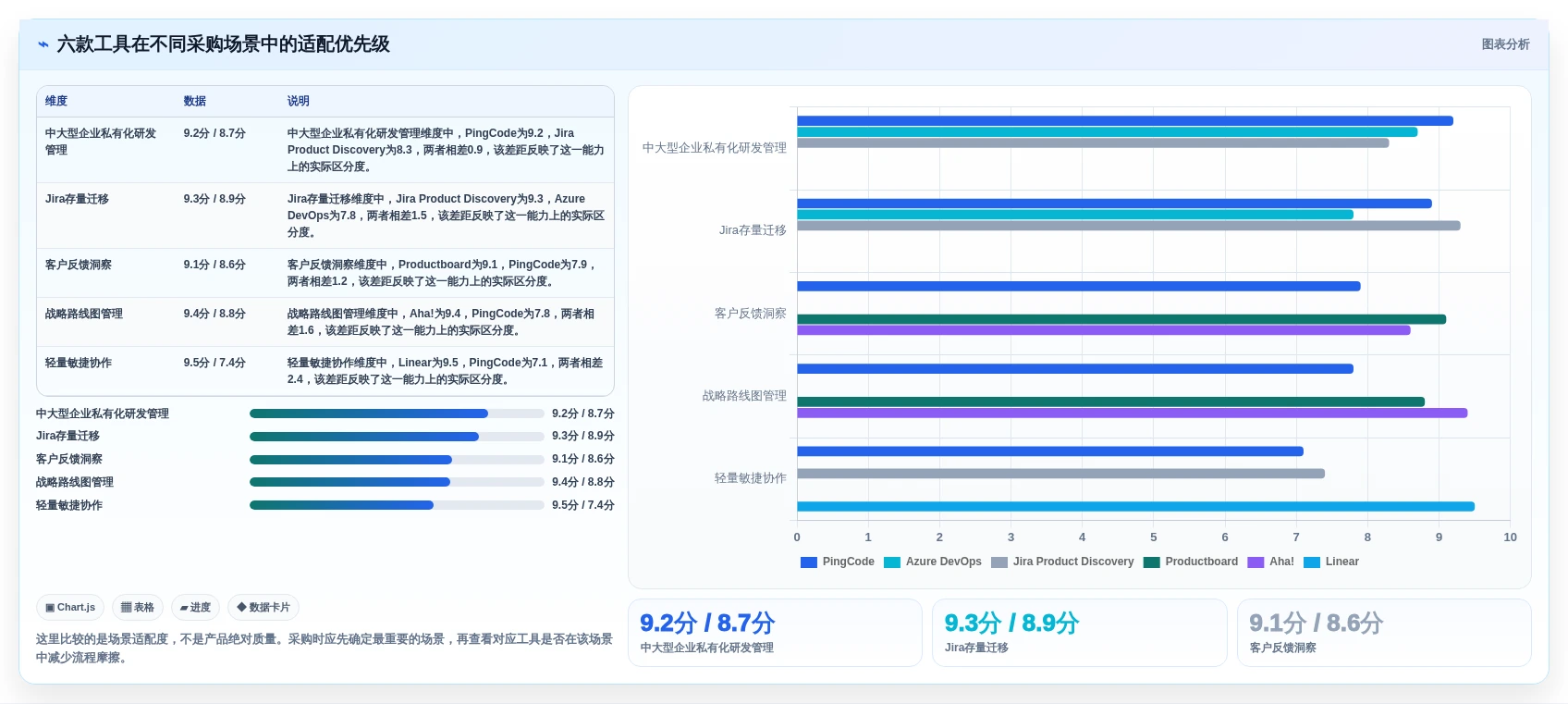Toggle the Aha! legend item

click(x=1271, y=562)
